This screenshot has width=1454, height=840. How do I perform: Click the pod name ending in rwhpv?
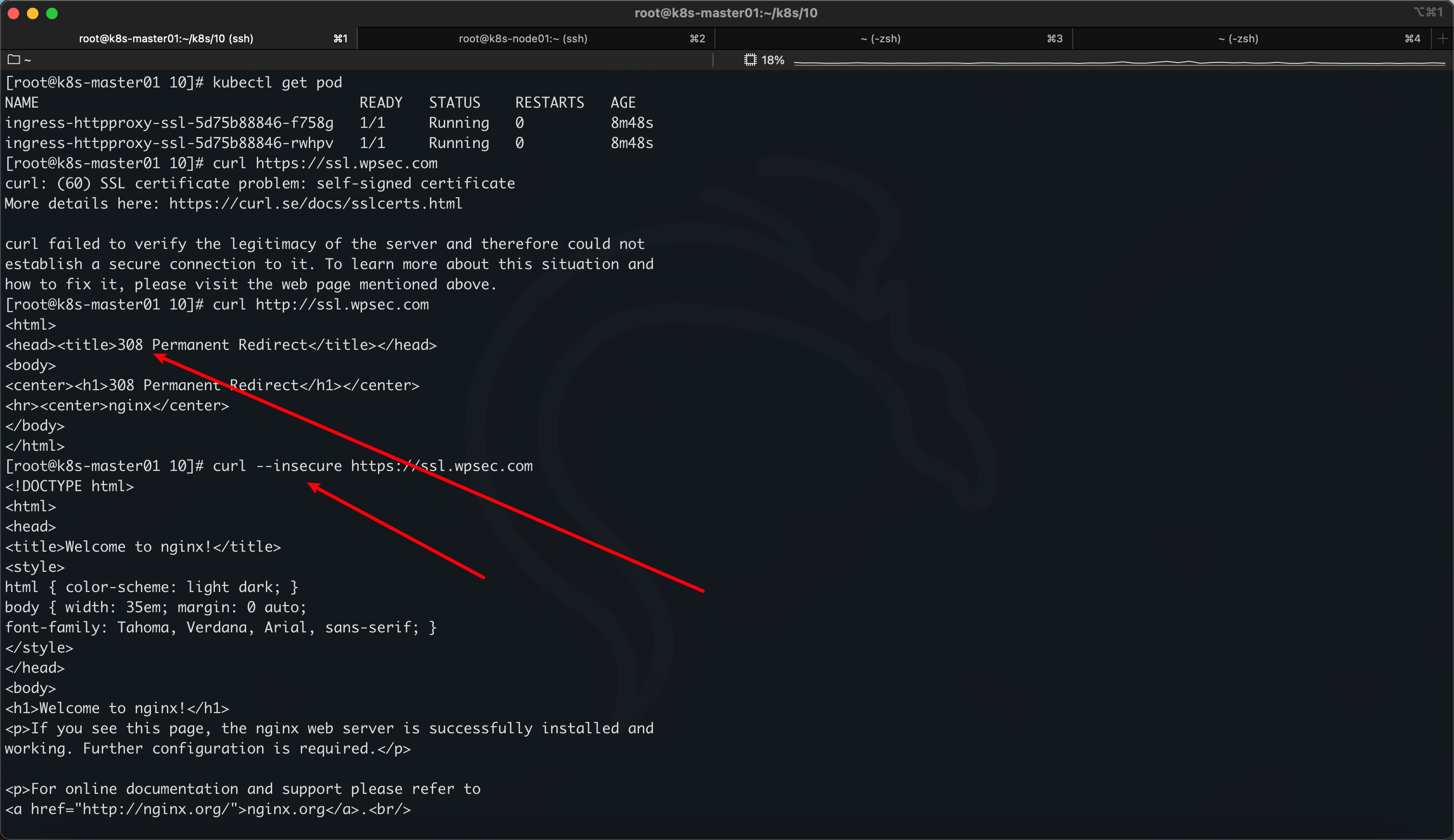point(169,143)
